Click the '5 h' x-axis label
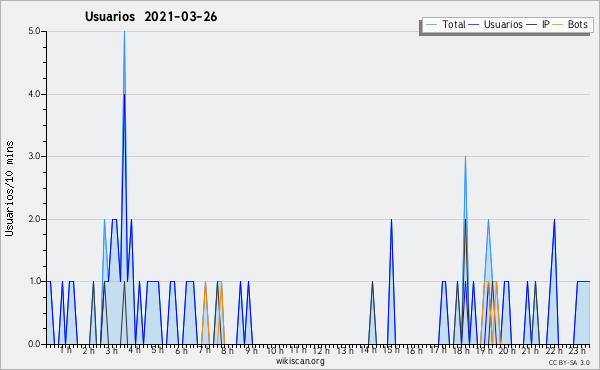Screen dimensions: 600x370 pyautogui.click(x=158, y=350)
